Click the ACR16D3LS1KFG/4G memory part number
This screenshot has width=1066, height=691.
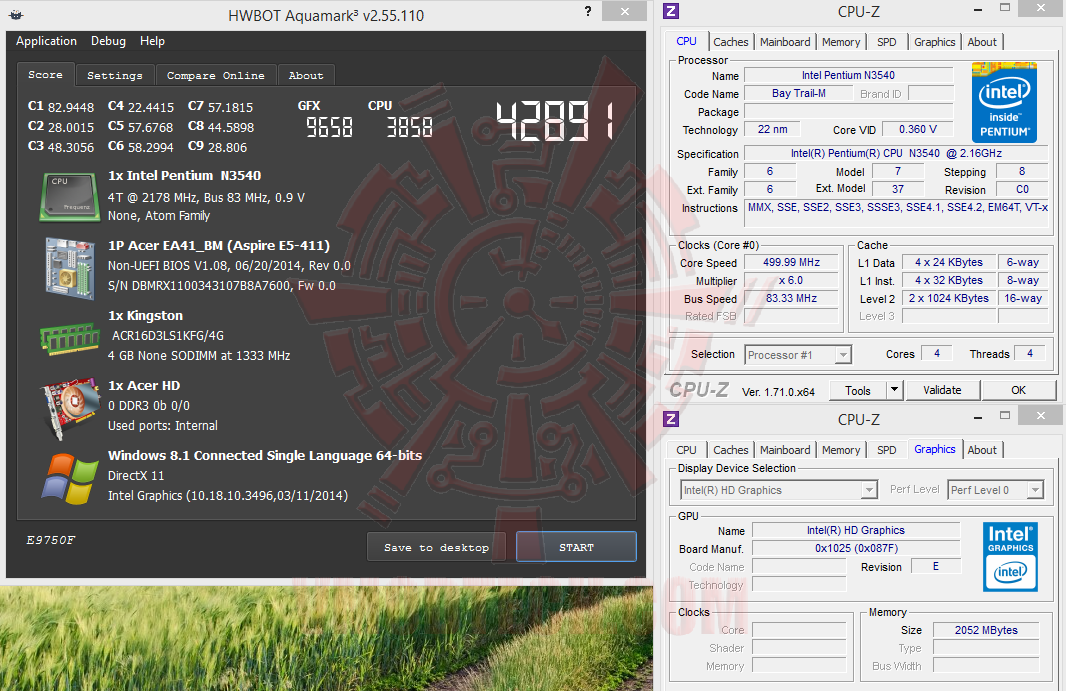point(168,336)
